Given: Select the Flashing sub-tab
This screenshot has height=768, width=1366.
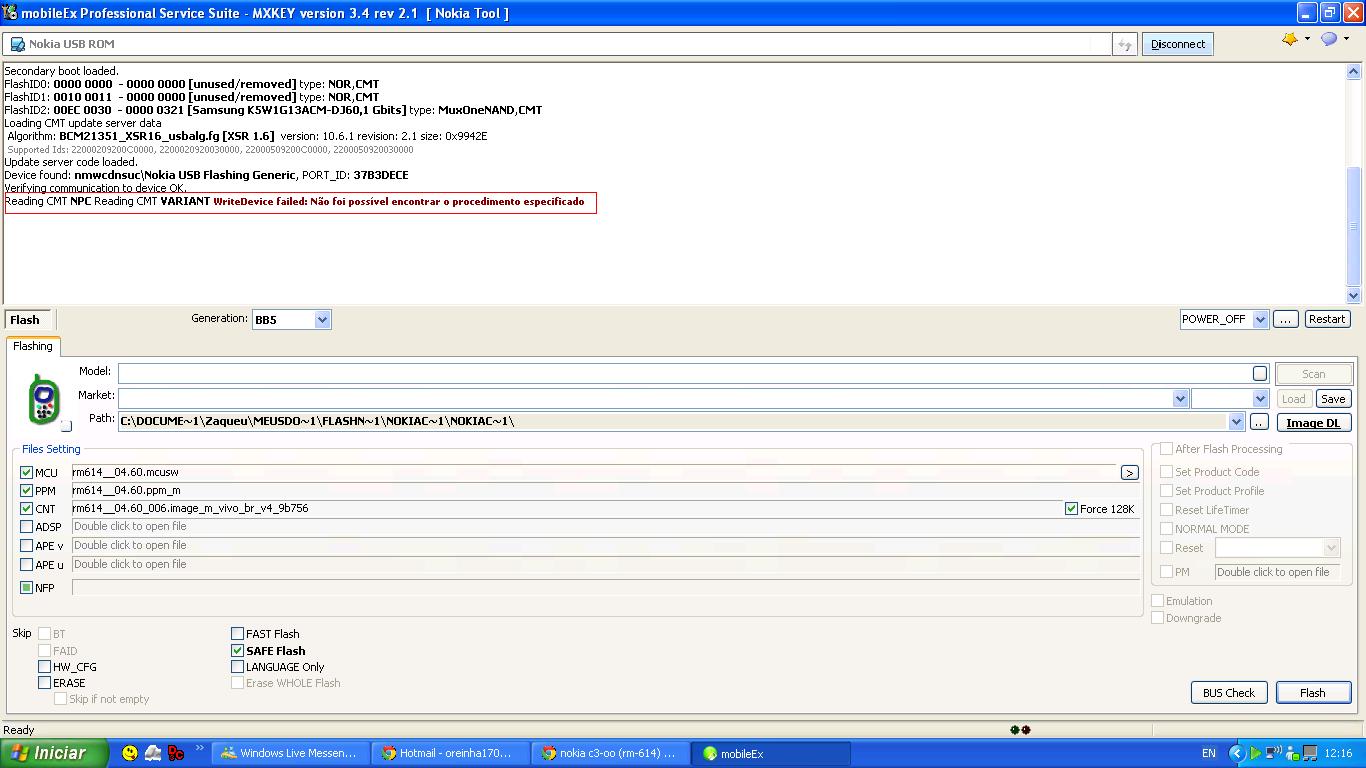Looking at the screenshot, I should [33, 346].
